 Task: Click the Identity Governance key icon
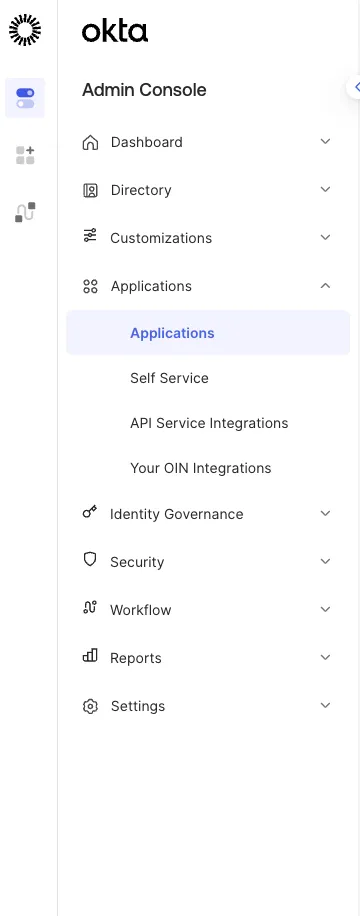coord(89,512)
